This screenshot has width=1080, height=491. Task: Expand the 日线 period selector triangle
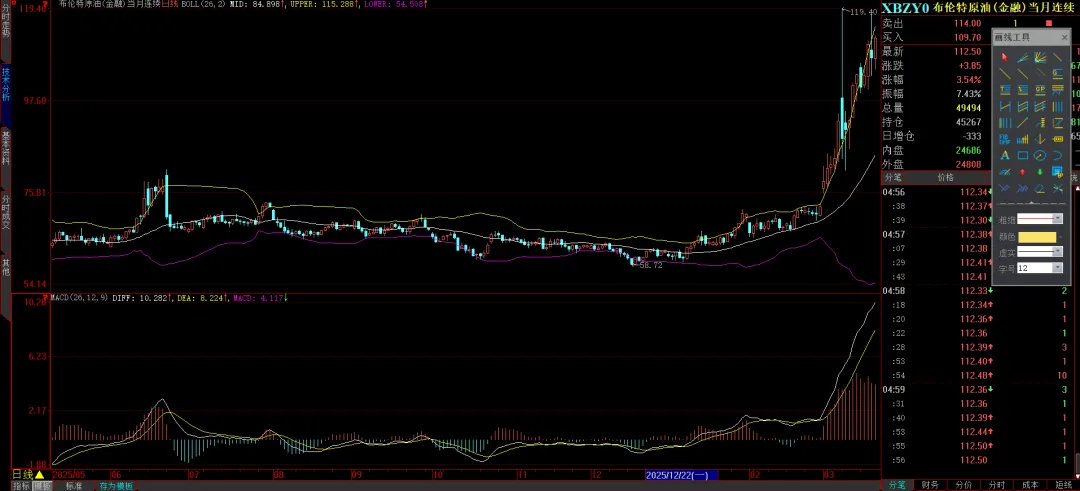[39, 474]
